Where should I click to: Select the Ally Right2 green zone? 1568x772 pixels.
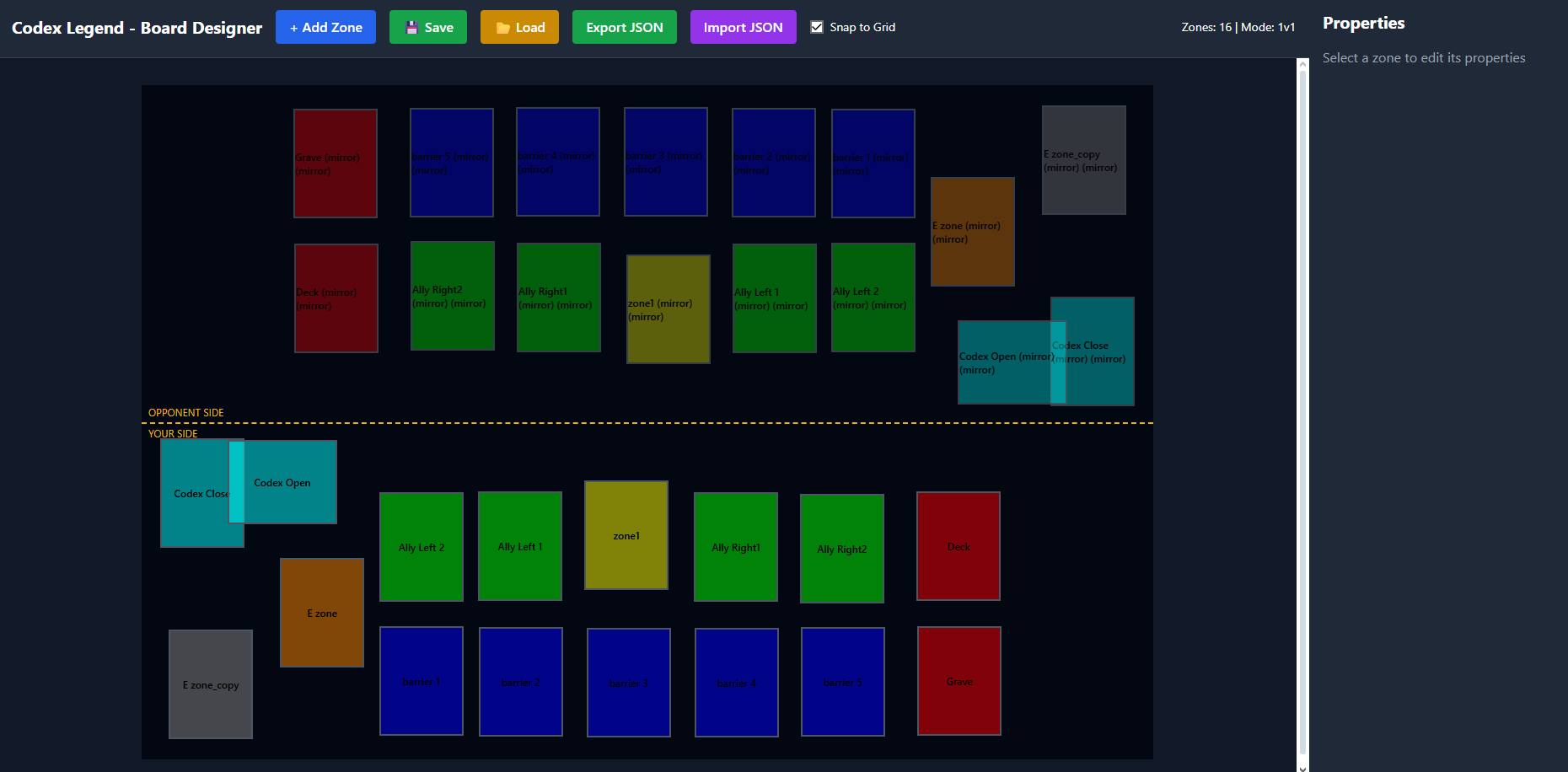(x=842, y=549)
